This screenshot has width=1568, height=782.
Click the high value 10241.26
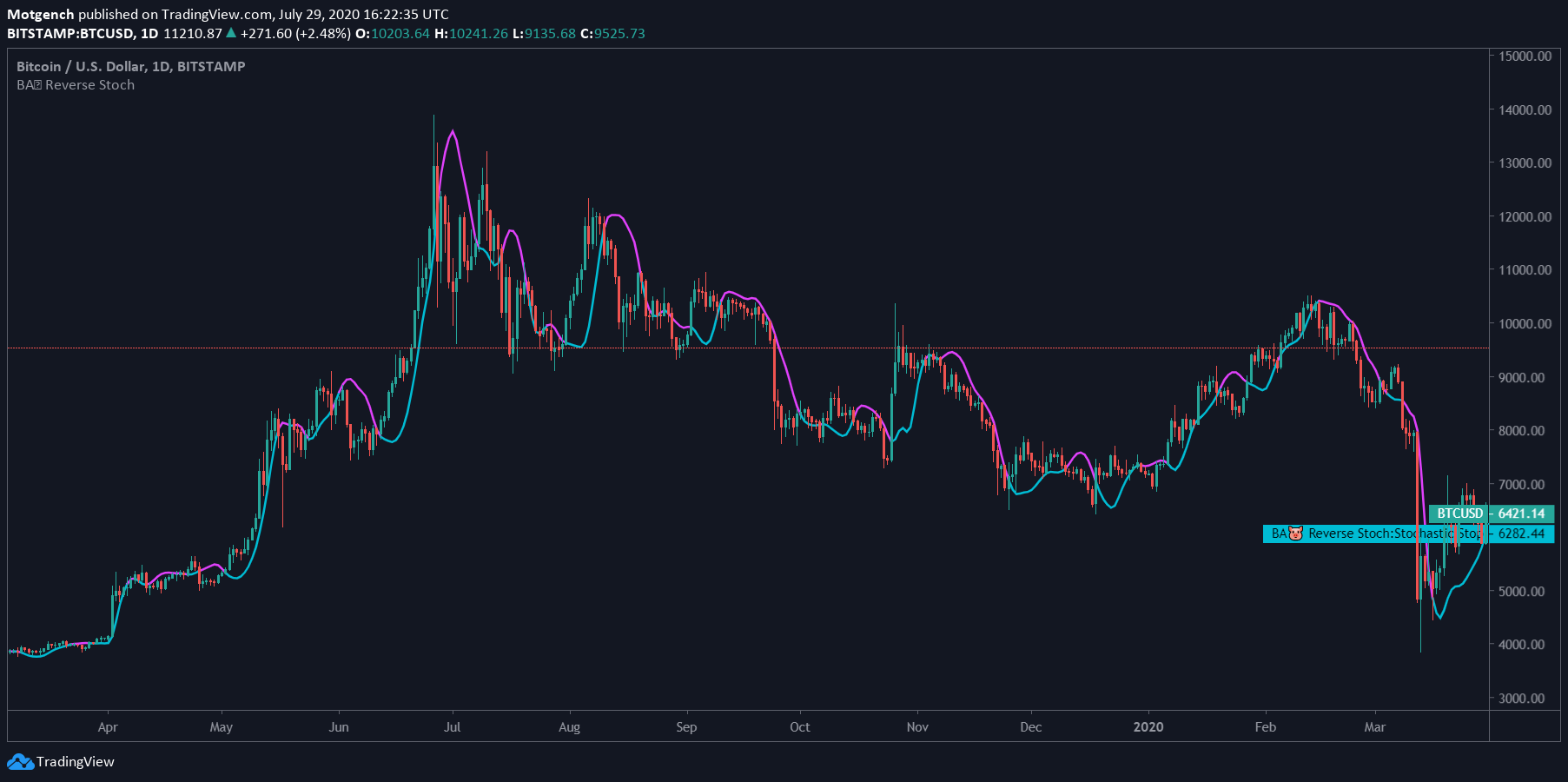point(478,34)
